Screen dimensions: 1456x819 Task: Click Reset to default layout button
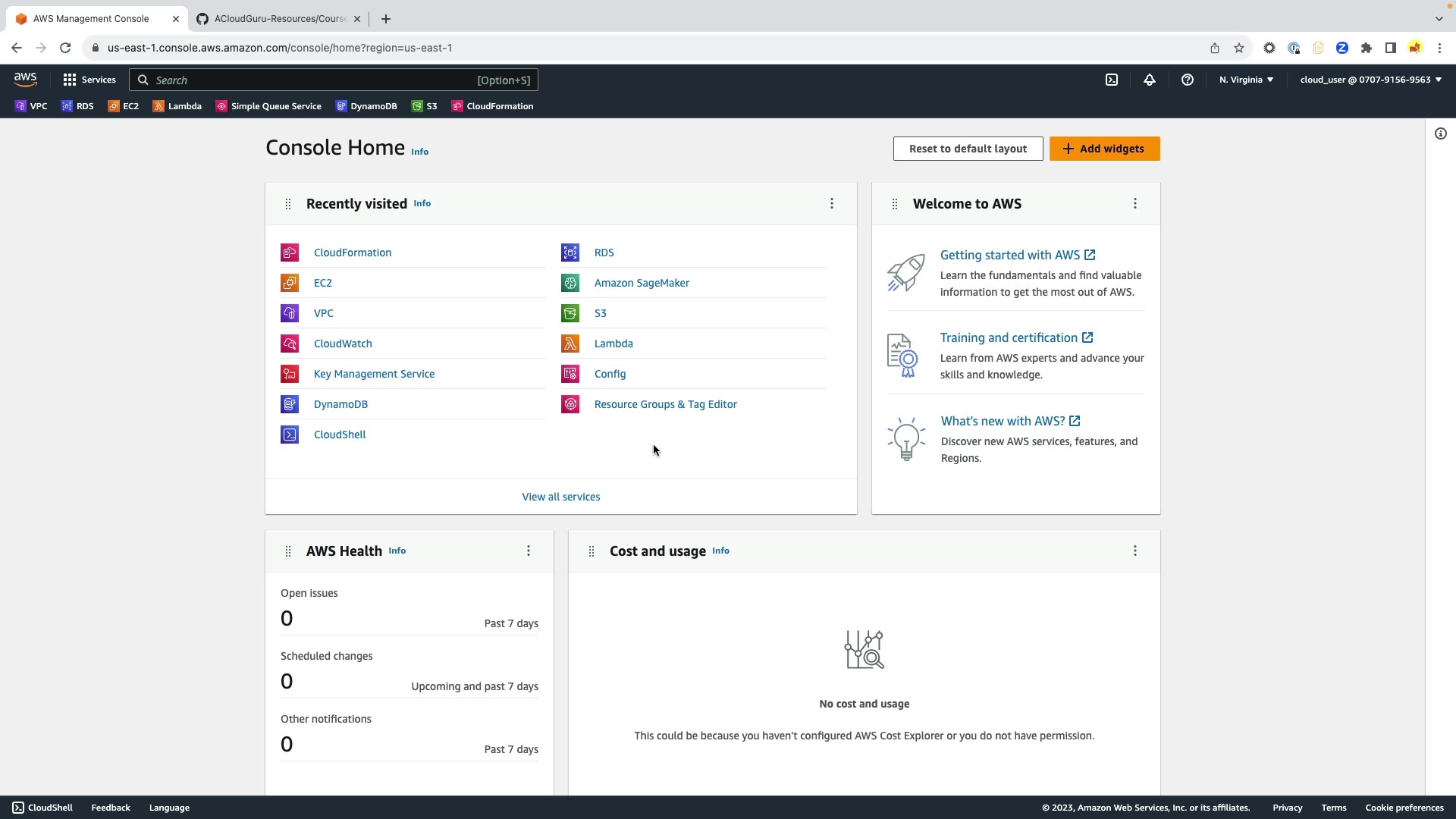[968, 149]
